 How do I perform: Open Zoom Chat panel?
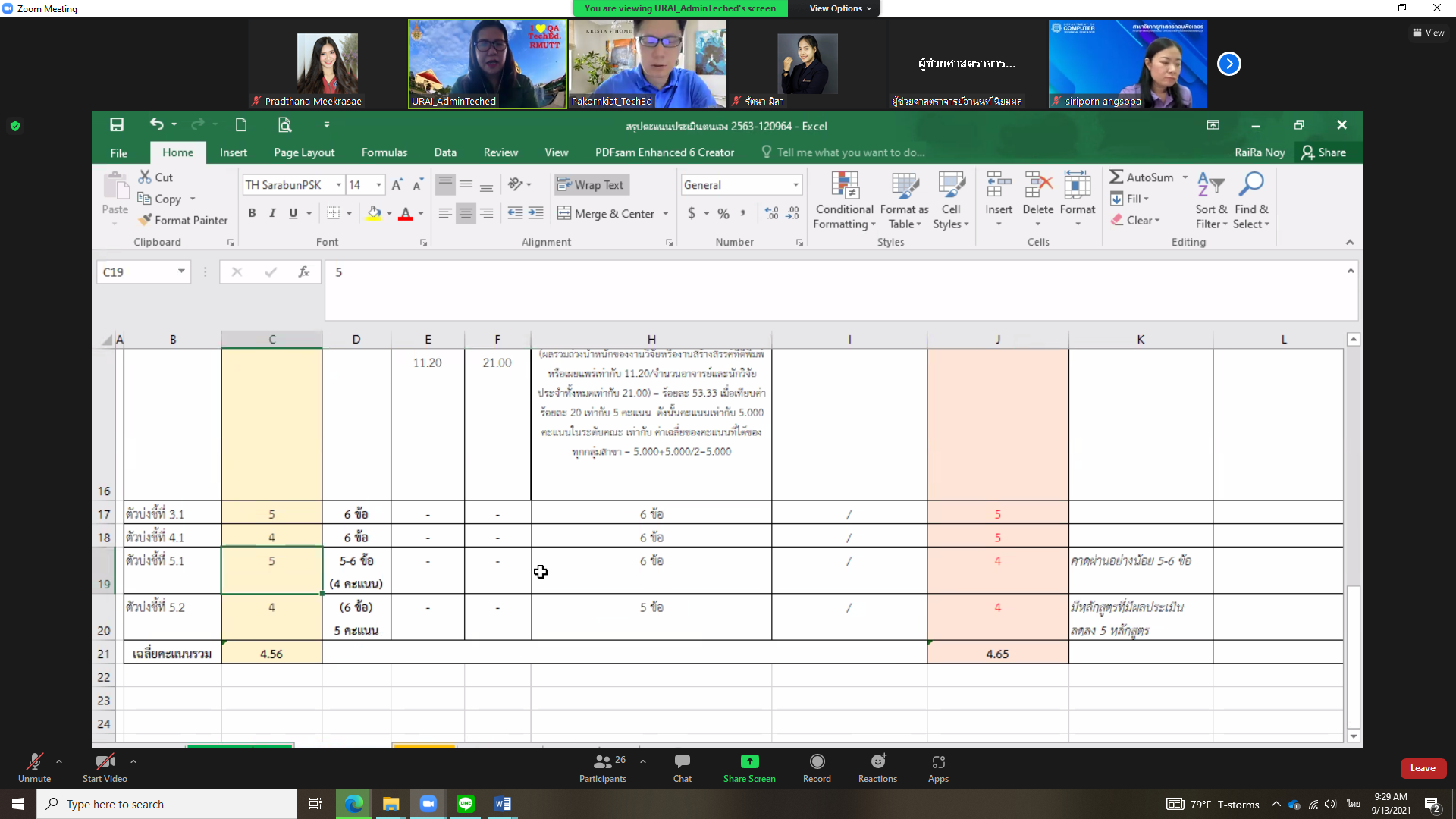682,768
